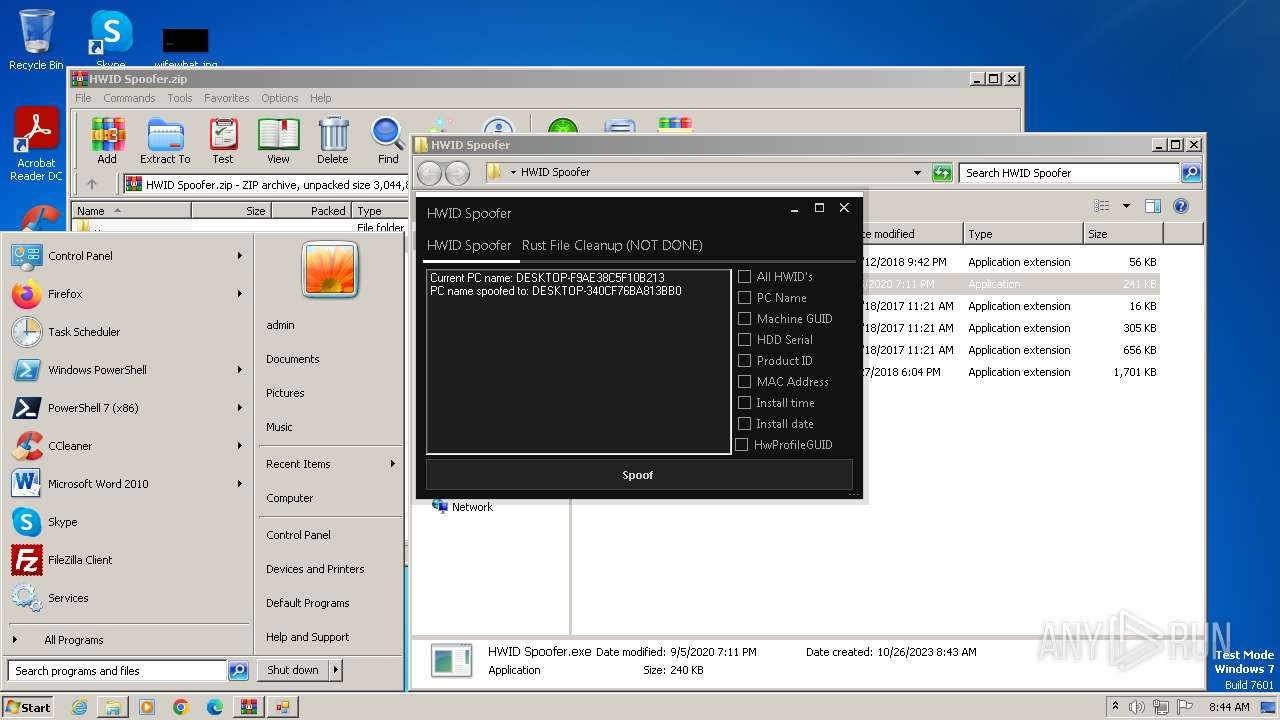
Task: Click the Test archive icon in WinRAR
Action: [x=223, y=140]
